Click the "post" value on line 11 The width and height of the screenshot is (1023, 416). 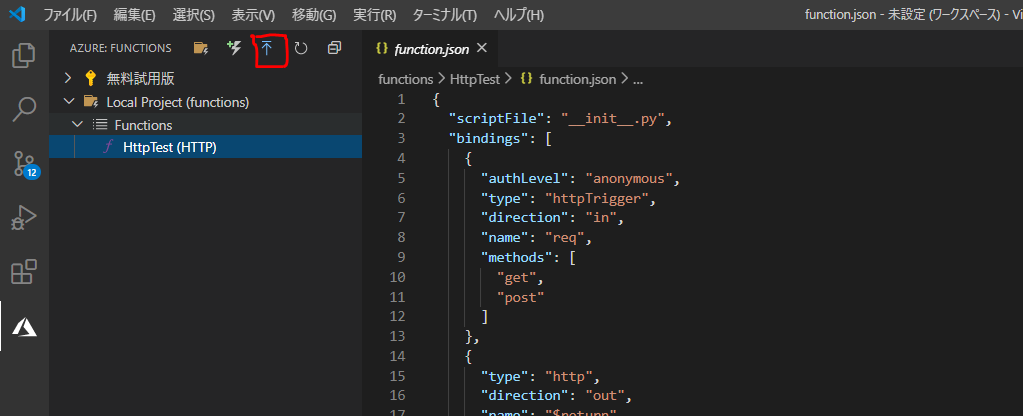[521, 297]
